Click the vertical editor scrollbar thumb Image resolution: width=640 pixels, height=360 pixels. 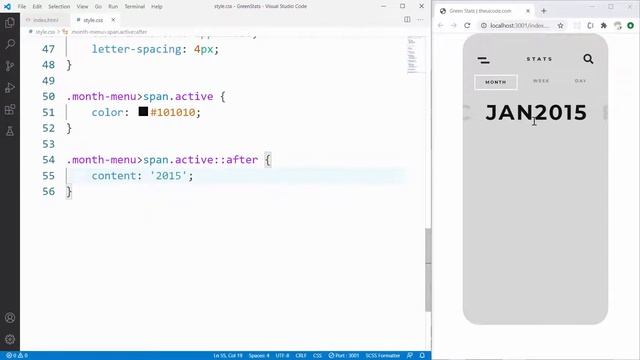coord(428,270)
